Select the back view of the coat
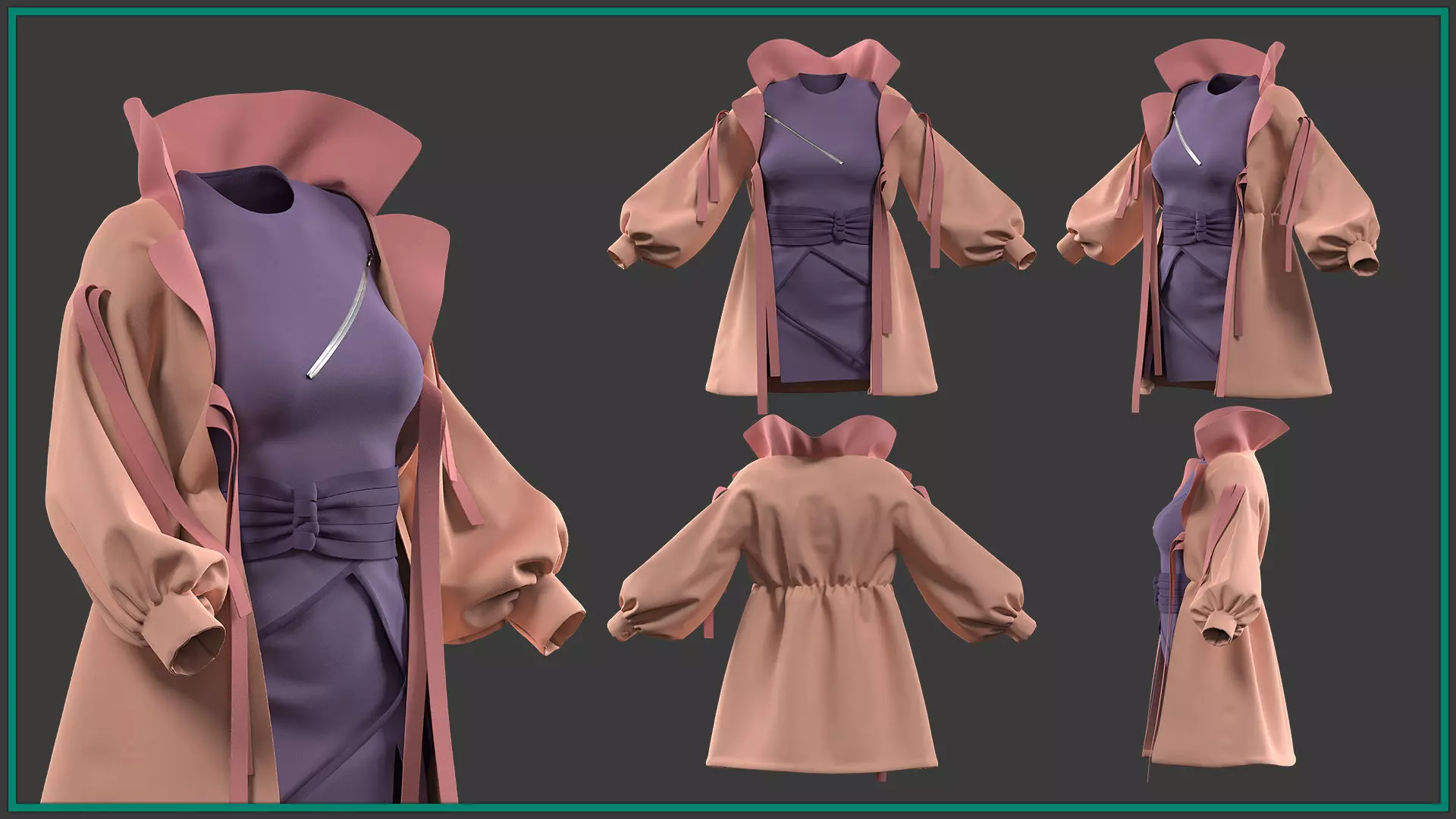The width and height of the screenshot is (1456, 819). pyautogui.click(x=823, y=599)
